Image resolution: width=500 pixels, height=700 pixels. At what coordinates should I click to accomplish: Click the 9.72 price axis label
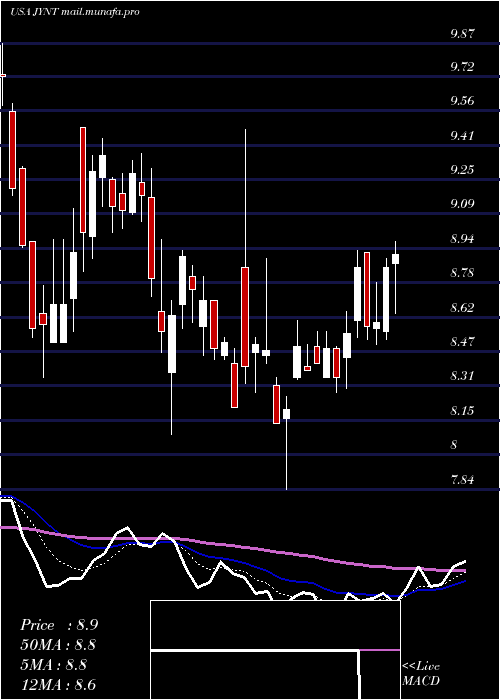click(x=462, y=67)
